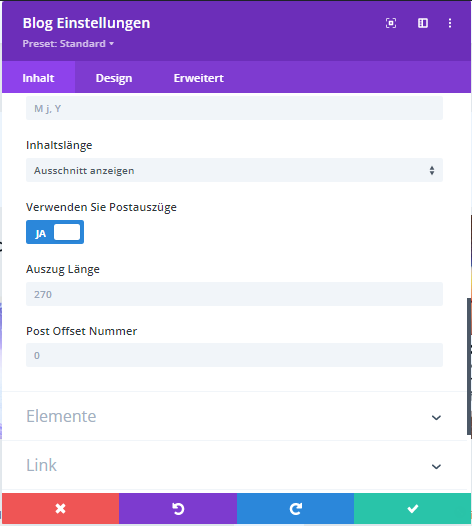This screenshot has width=472, height=526.
Task: Select the Inhalt tab
Action: [x=38, y=78]
